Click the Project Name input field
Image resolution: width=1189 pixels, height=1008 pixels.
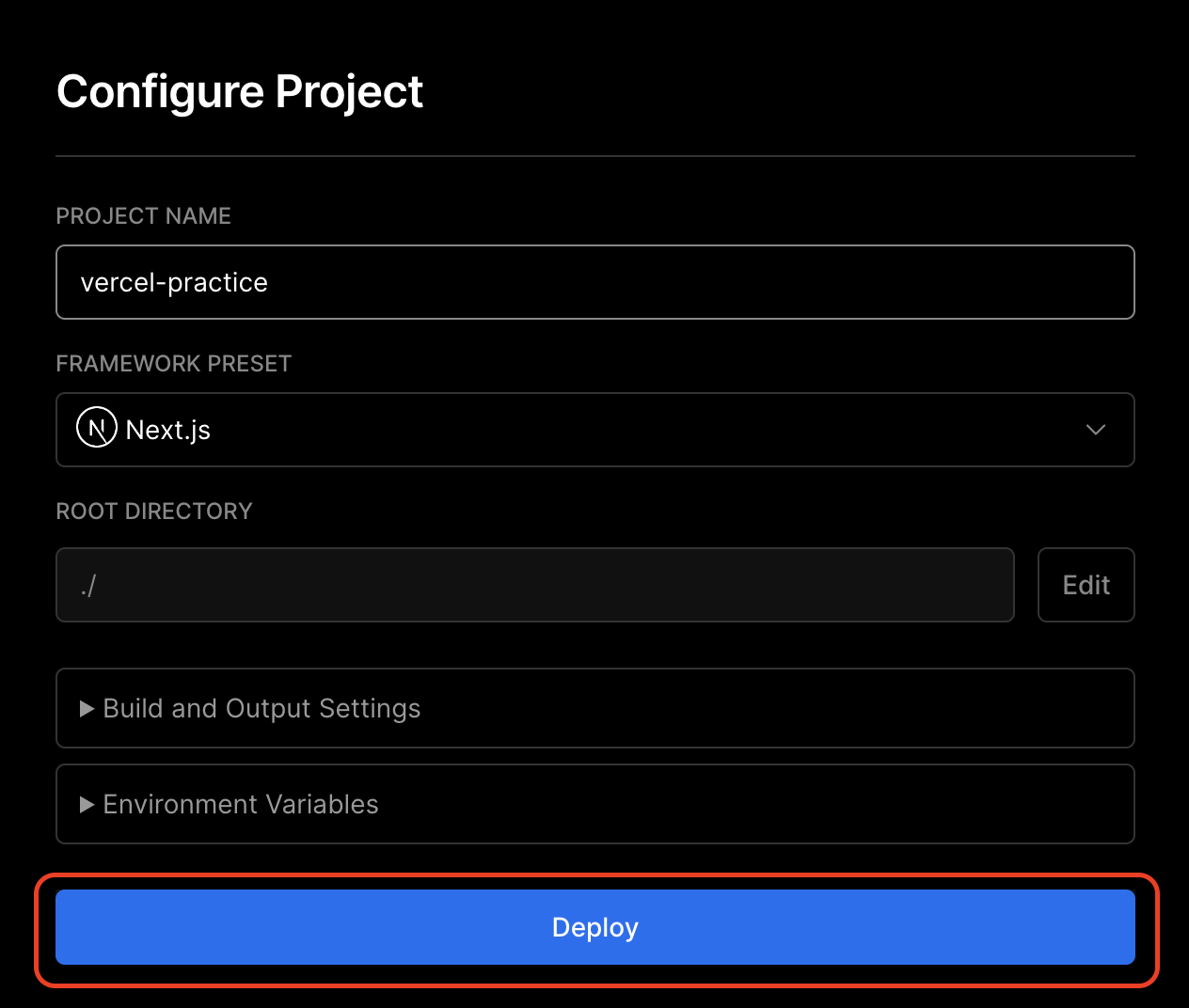coord(594,282)
